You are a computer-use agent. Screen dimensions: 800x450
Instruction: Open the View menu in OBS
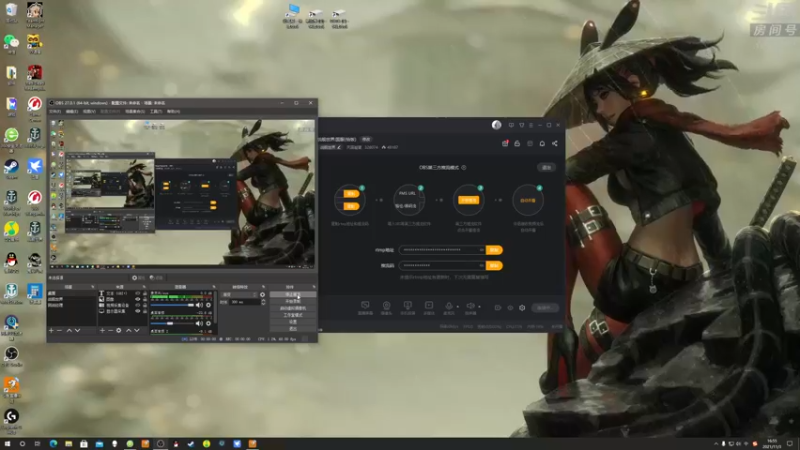(x=89, y=111)
